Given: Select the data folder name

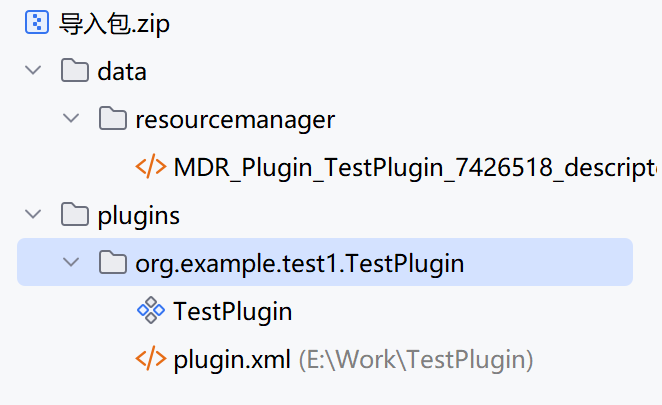Looking at the screenshot, I should click(122, 72).
